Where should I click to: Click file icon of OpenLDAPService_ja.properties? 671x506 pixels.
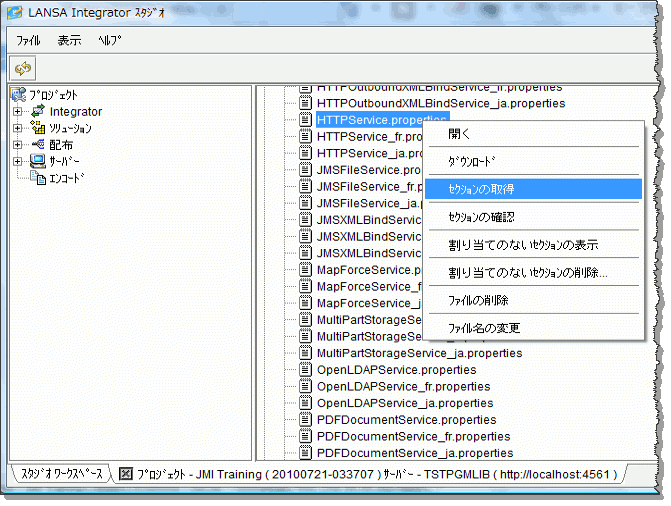pyautogui.click(x=305, y=403)
